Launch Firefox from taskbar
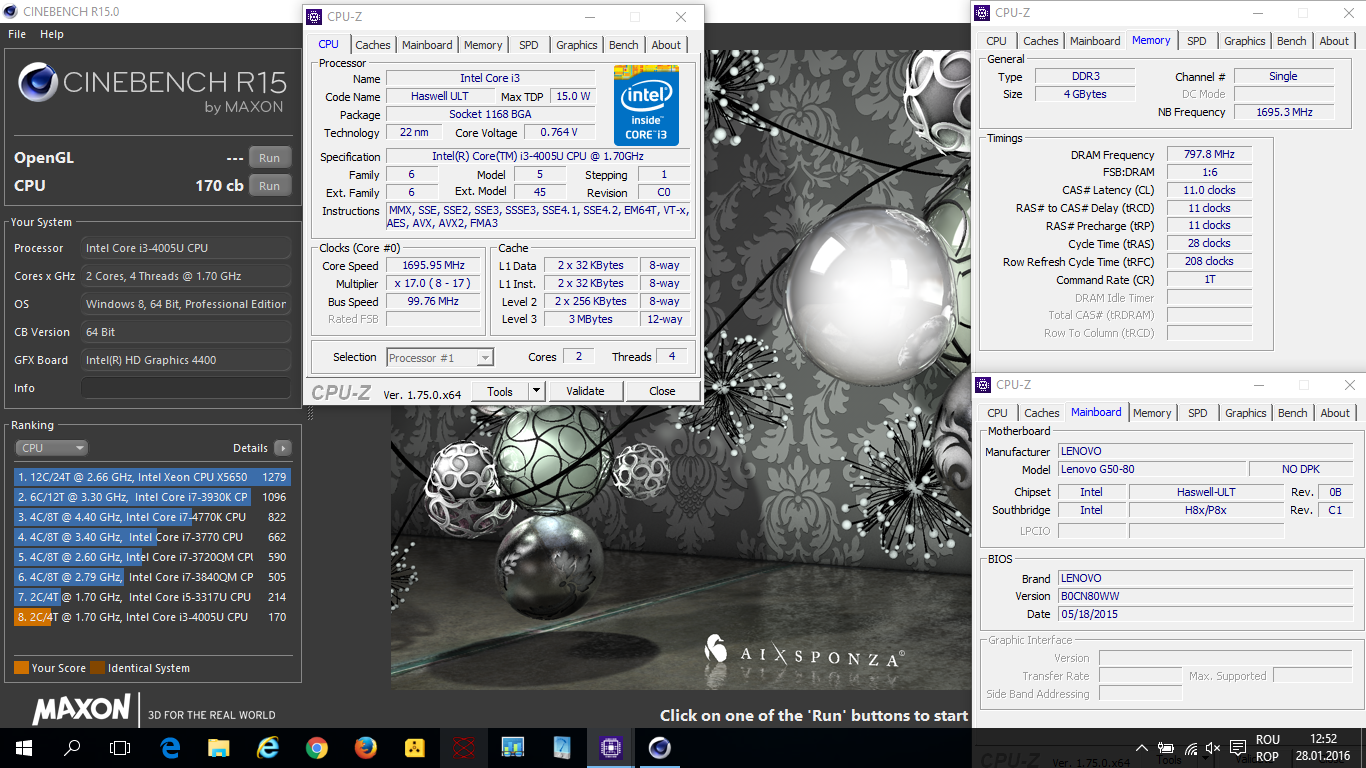This screenshot has width=1366, height=768. 365,747
